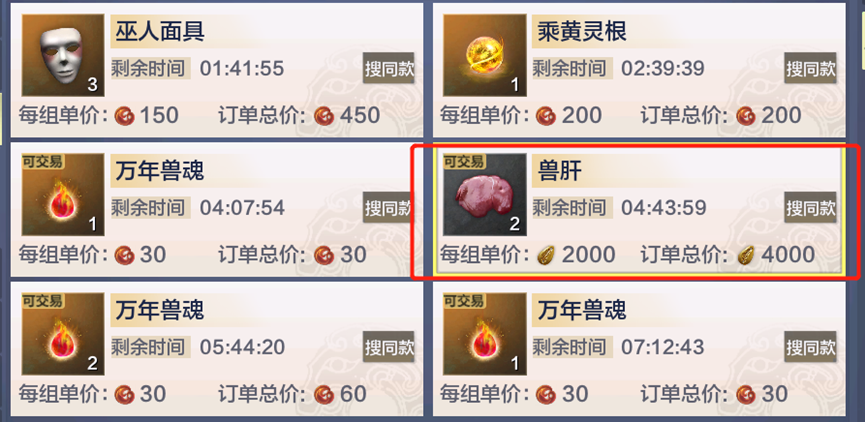Click 搜同款 for 万年兽魂 listing with 05:44:20 remaining

pyautogui.click(x=388, y=347)
